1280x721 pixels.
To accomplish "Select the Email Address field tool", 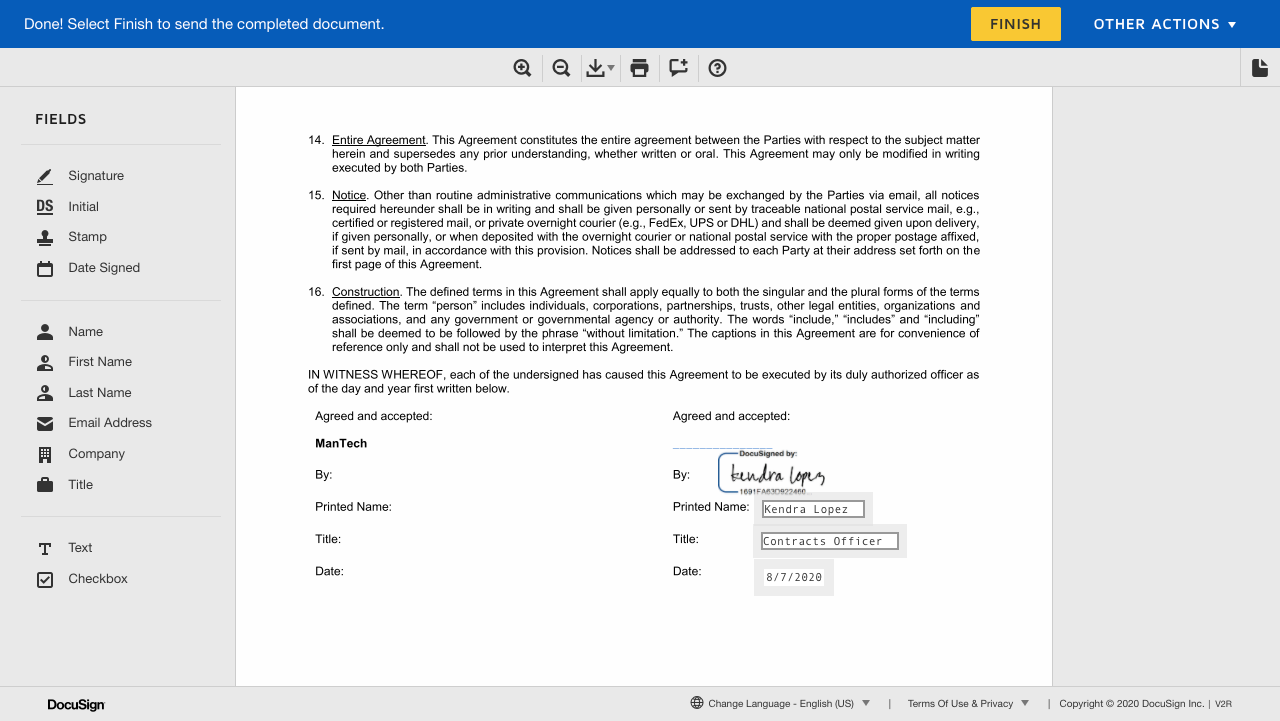I will click(109, 422).
